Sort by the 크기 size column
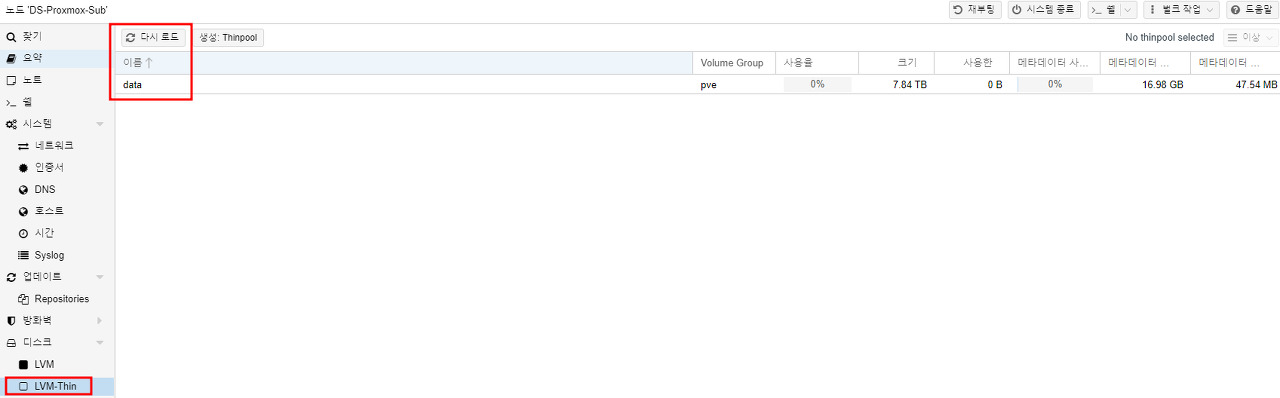 896,63
